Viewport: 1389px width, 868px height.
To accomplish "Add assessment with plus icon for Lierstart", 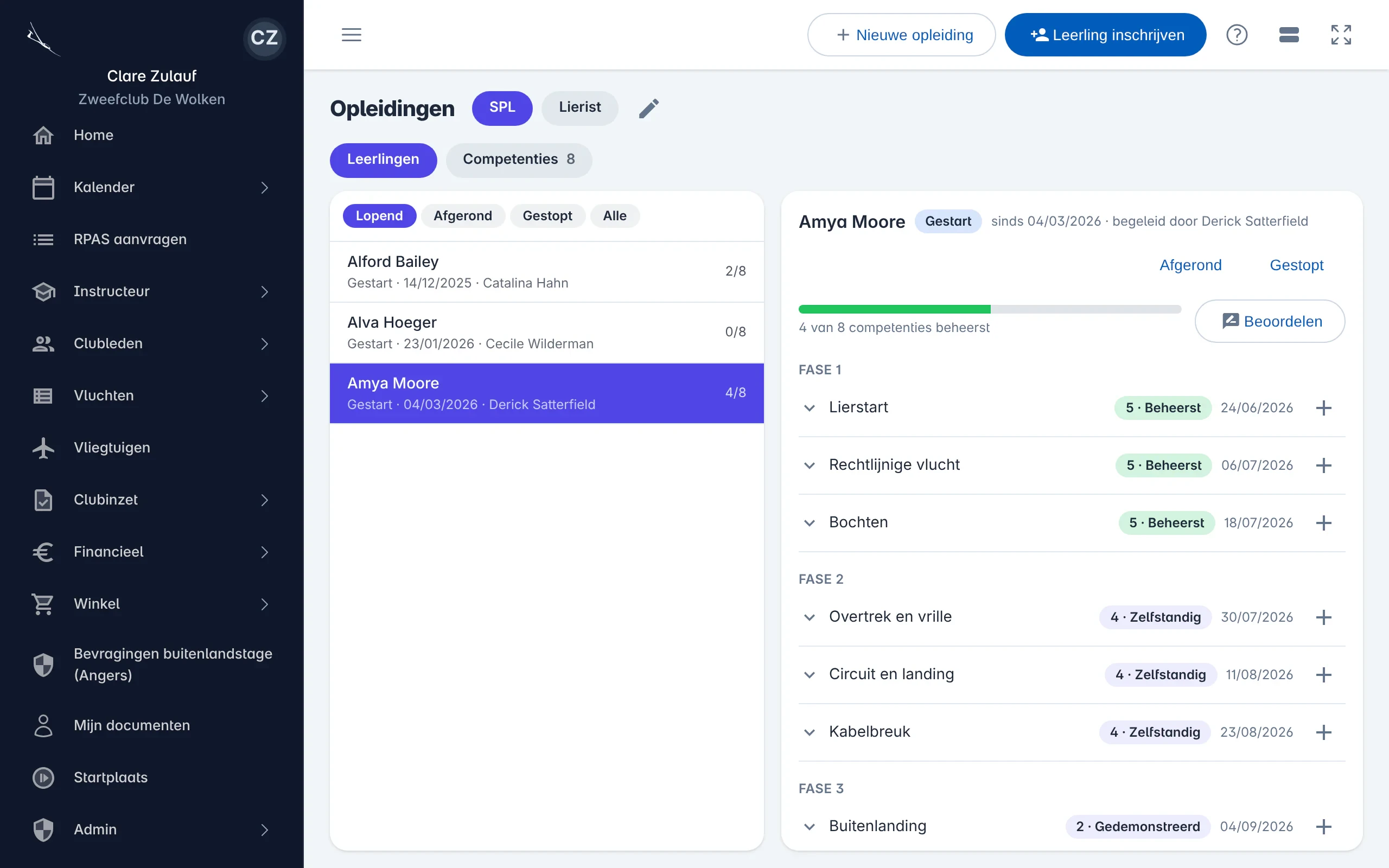I will 1323,407.
